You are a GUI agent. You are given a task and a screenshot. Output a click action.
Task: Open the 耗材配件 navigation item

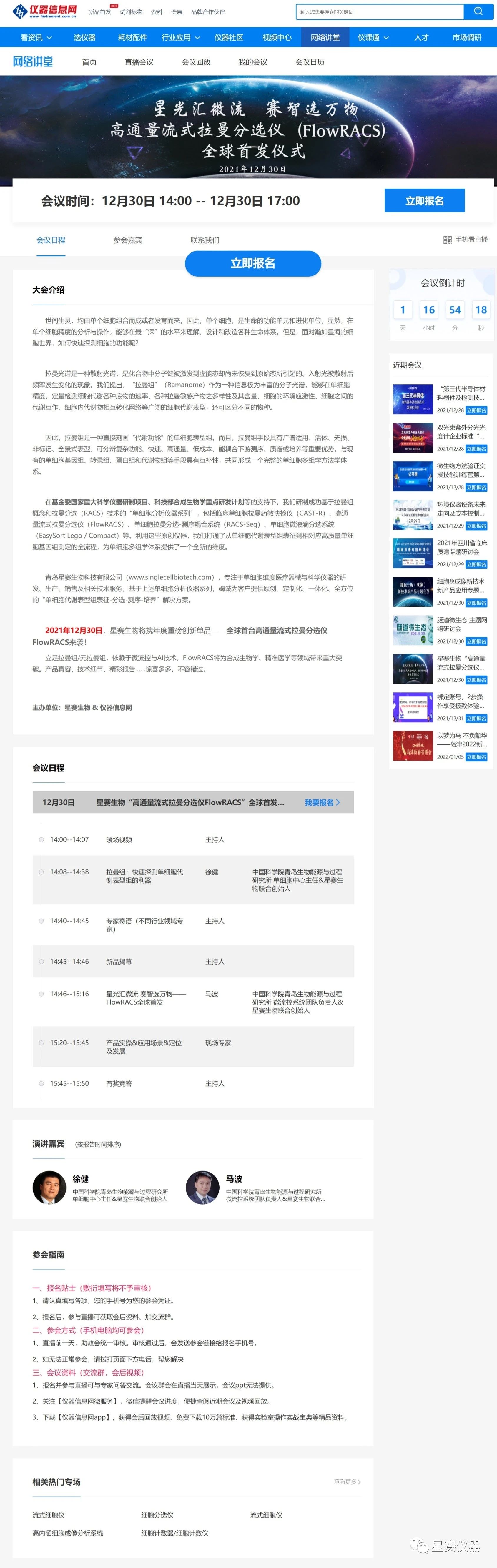[133, 37]
